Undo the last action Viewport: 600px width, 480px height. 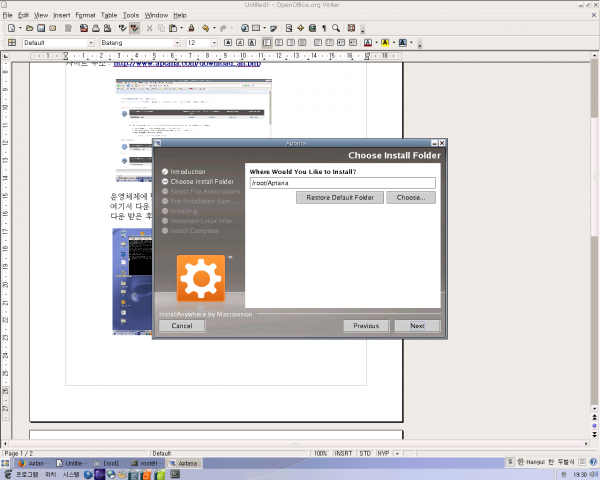205,28
